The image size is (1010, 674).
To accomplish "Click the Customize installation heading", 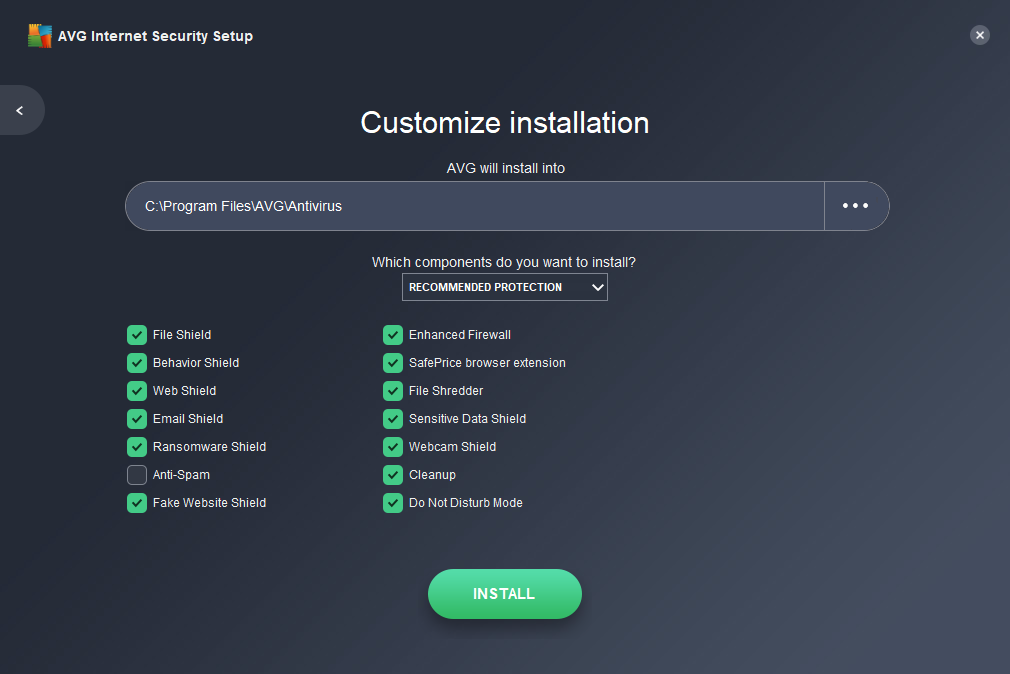I will [504, 122].
